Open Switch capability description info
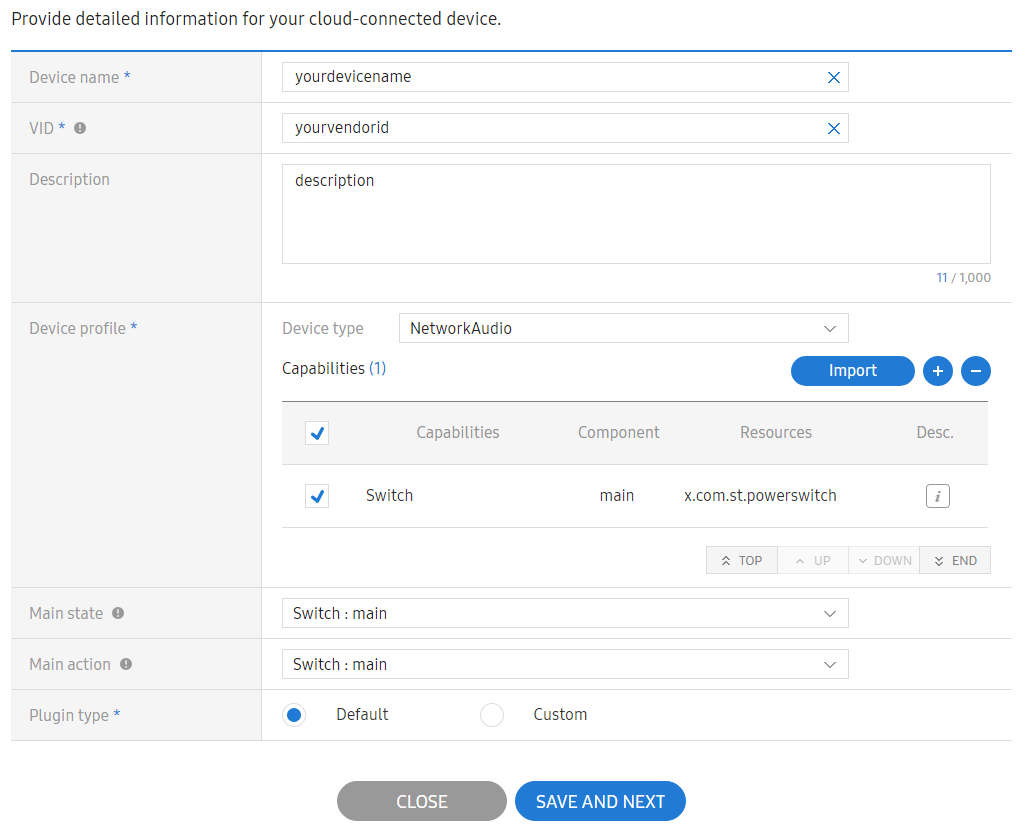The width and height of the screenshot is (1025, 831). (937, 496)
